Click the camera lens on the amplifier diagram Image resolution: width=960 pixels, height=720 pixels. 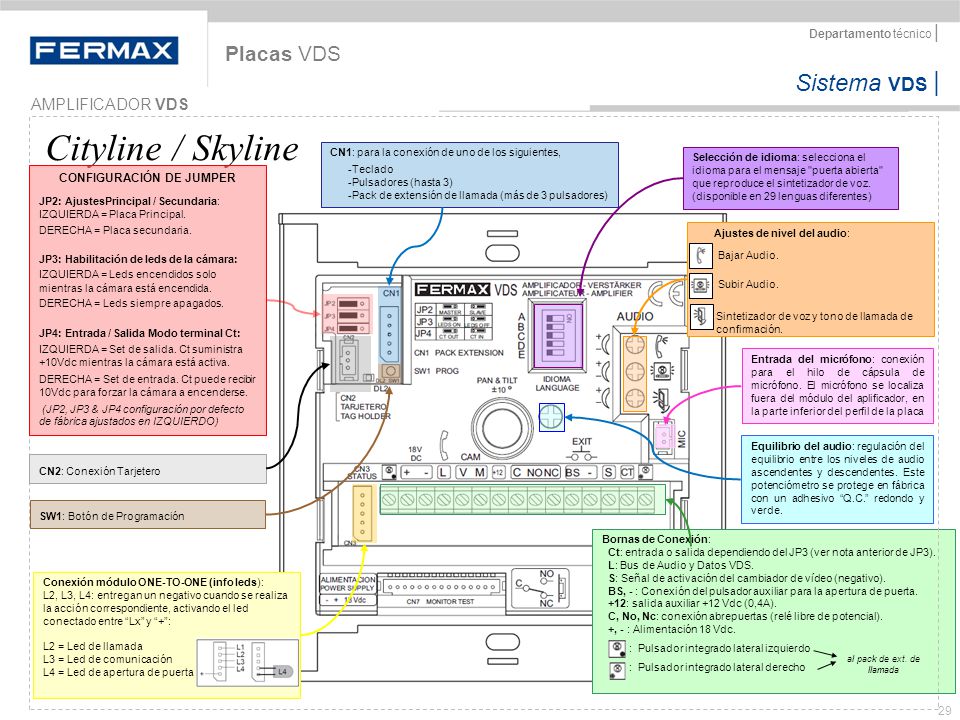501,427
